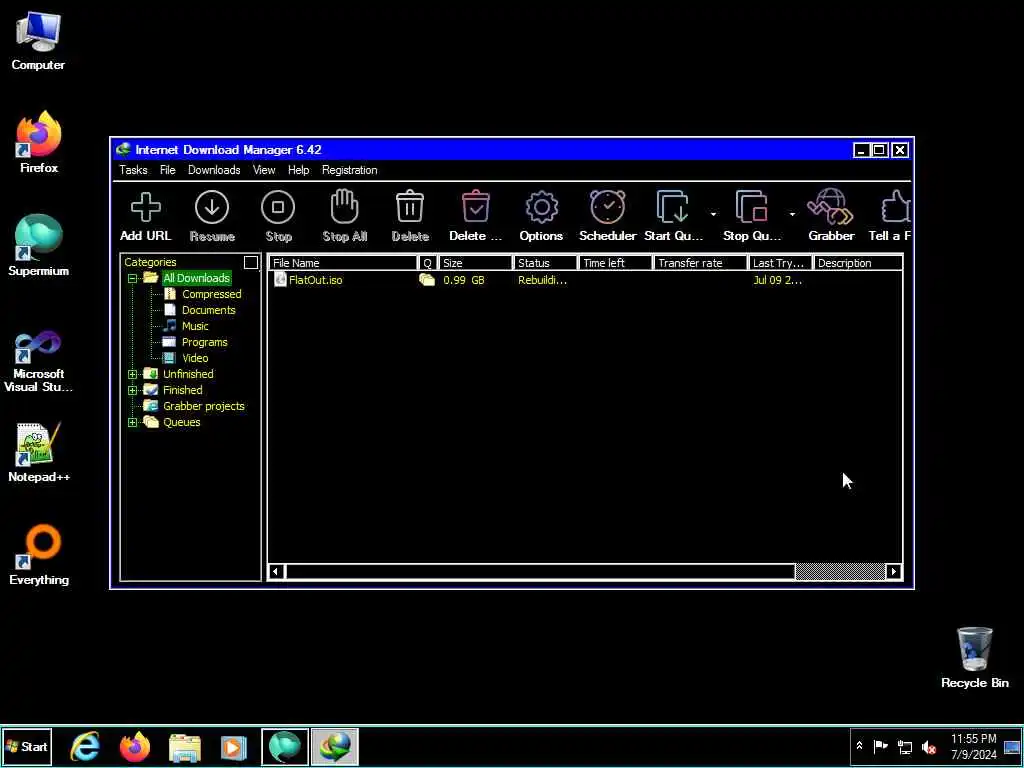The image size is (1024, 768).
Task: Open Options gear icon
Action: [x=541, y=208]
